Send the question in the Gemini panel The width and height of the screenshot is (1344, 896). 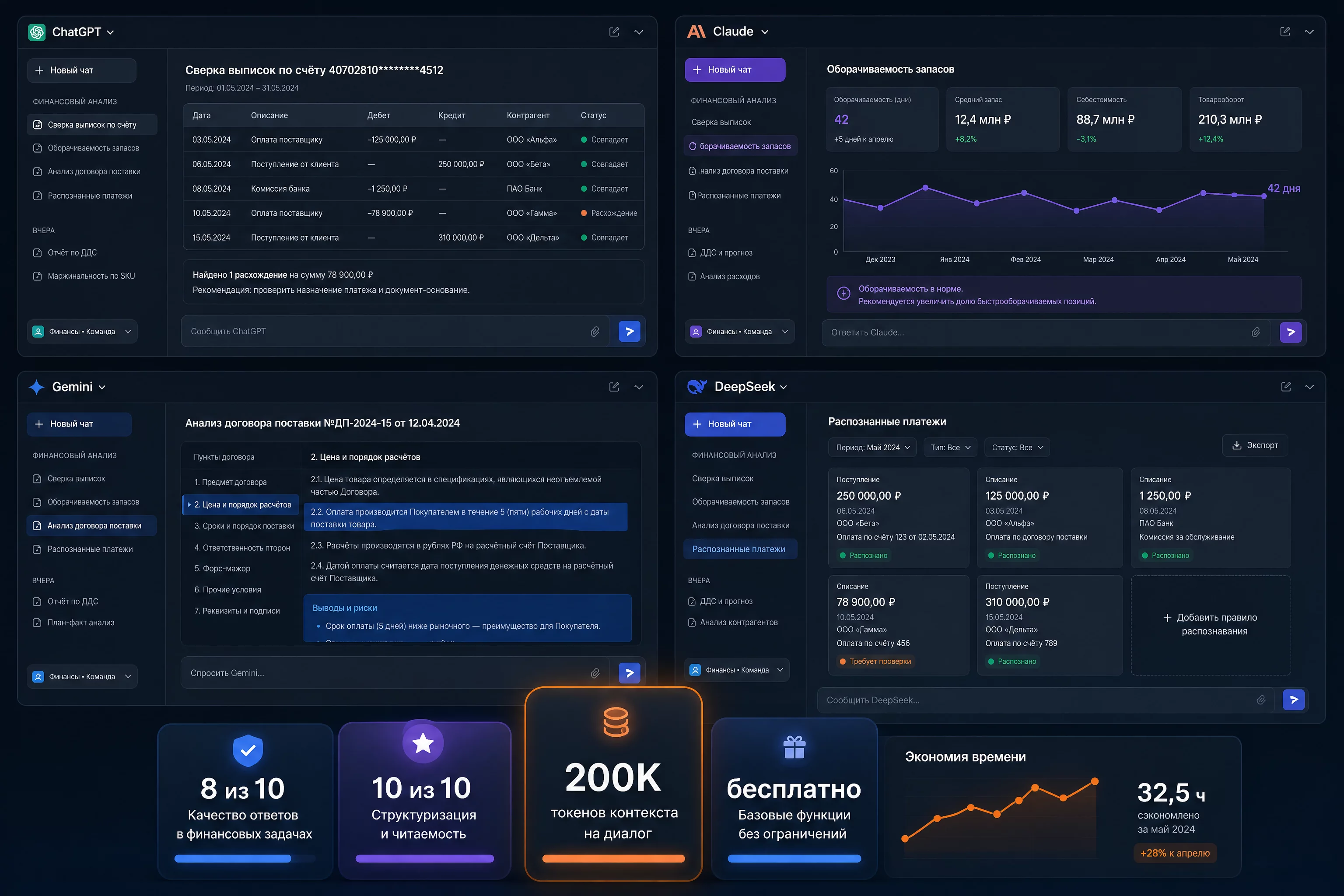pos(629,673)
